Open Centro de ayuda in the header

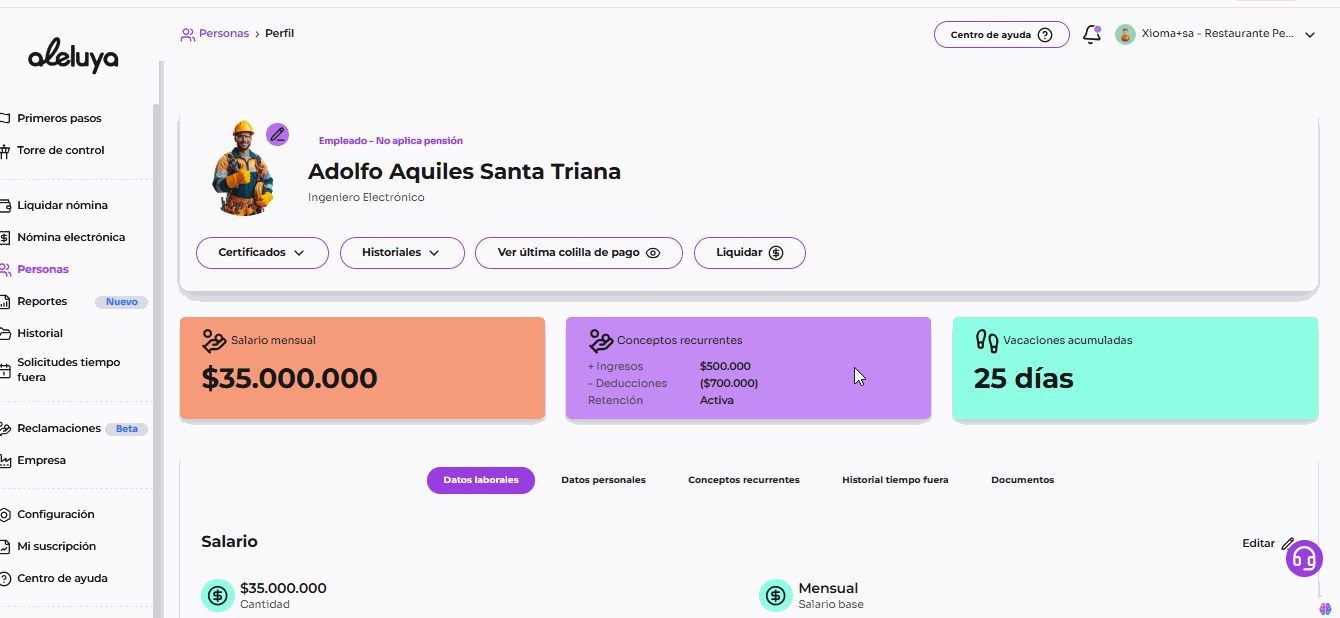1001,35
